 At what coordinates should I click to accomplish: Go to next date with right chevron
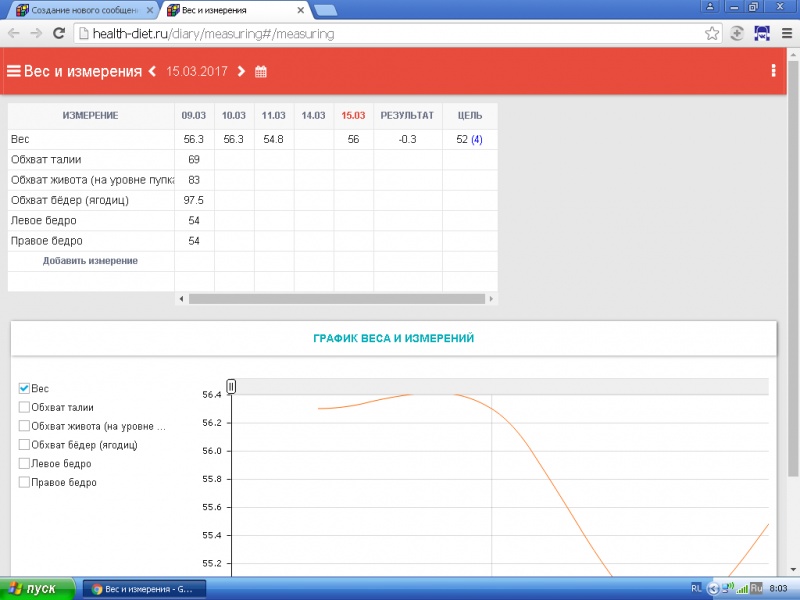(241, 72)
